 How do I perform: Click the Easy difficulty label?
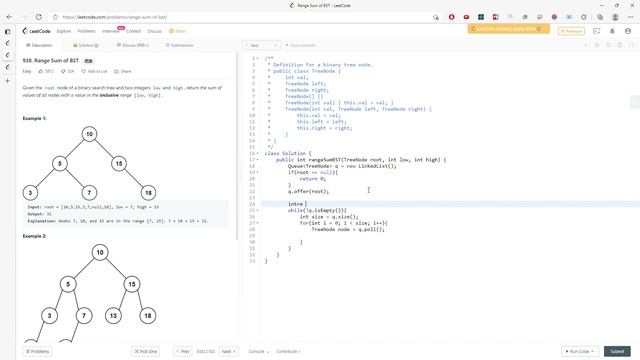[27, 71]
